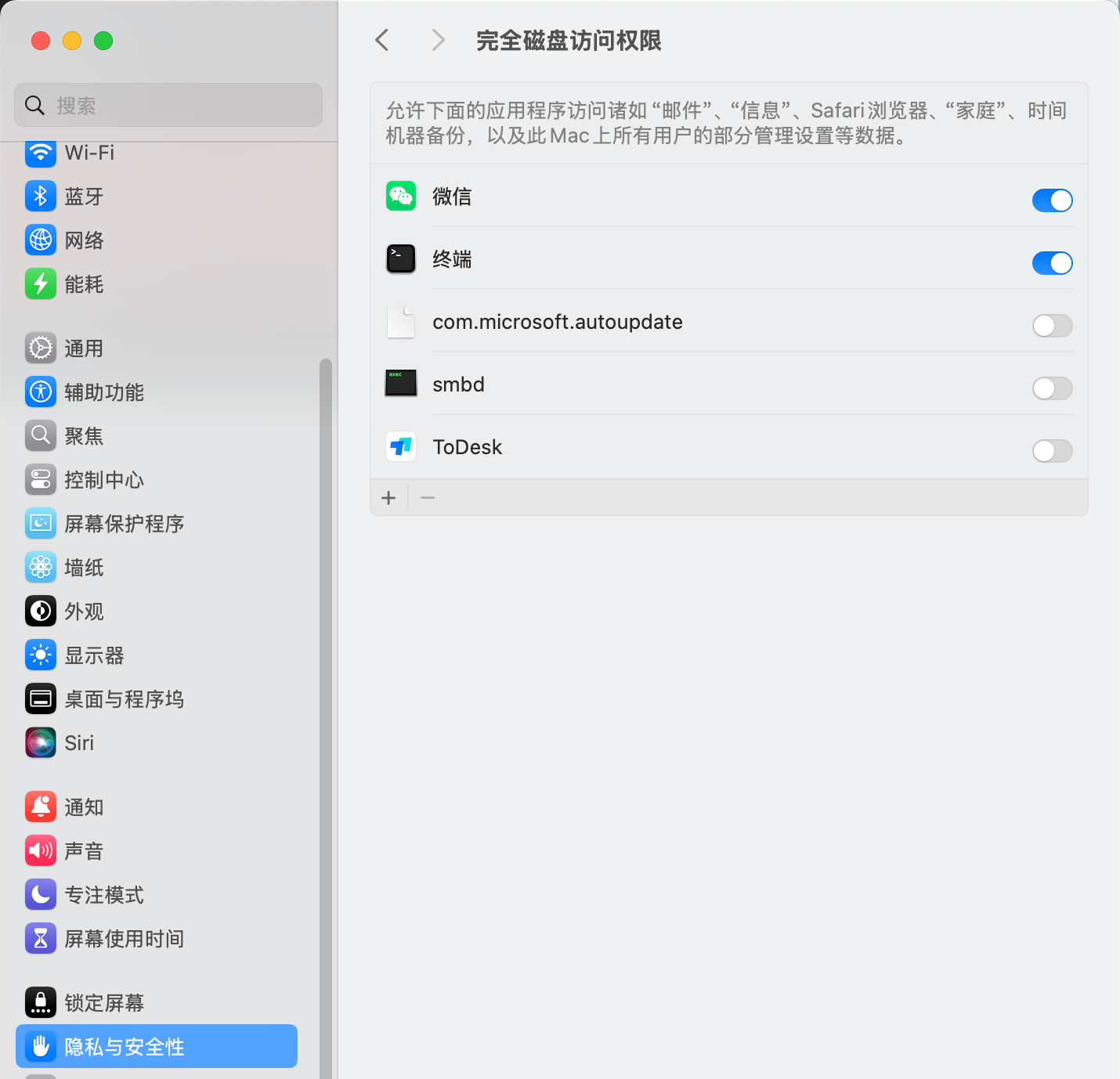This screenshot has height=1079, width=1120.
Task: Open 通用 settings in sidebar
Action: tap(84, 348)
